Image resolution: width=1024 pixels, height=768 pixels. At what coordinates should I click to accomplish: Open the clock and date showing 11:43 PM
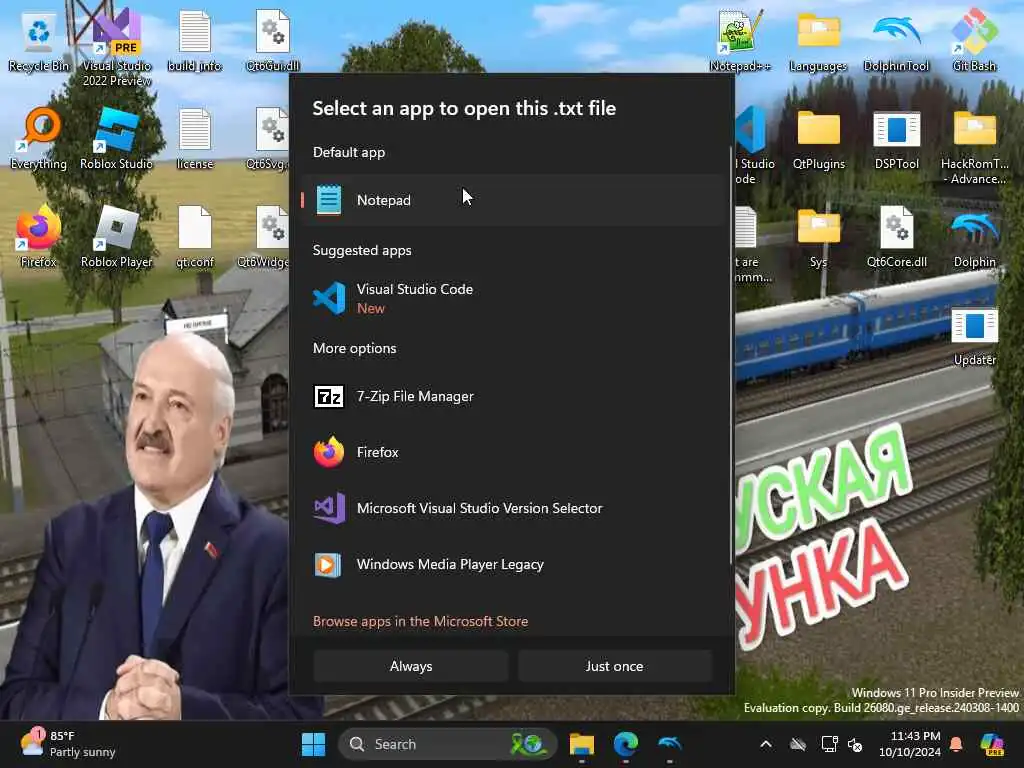909,744
